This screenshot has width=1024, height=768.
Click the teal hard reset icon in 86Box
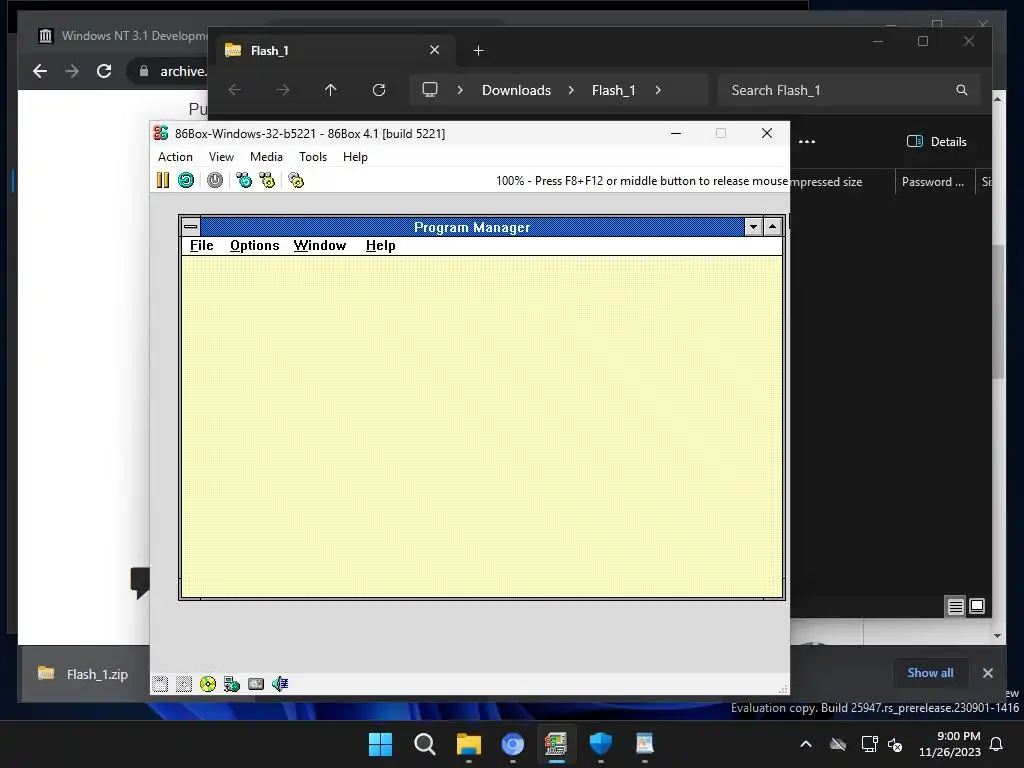point(186,180)
